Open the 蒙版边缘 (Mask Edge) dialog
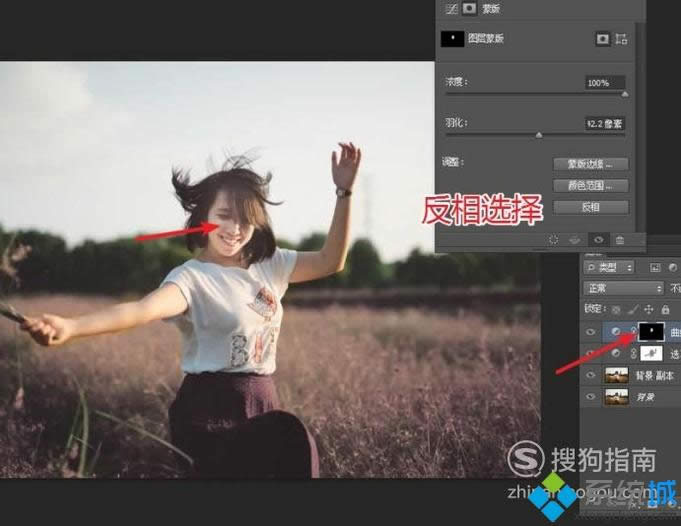Screen dimensions: 681x526 click(591, 164)
